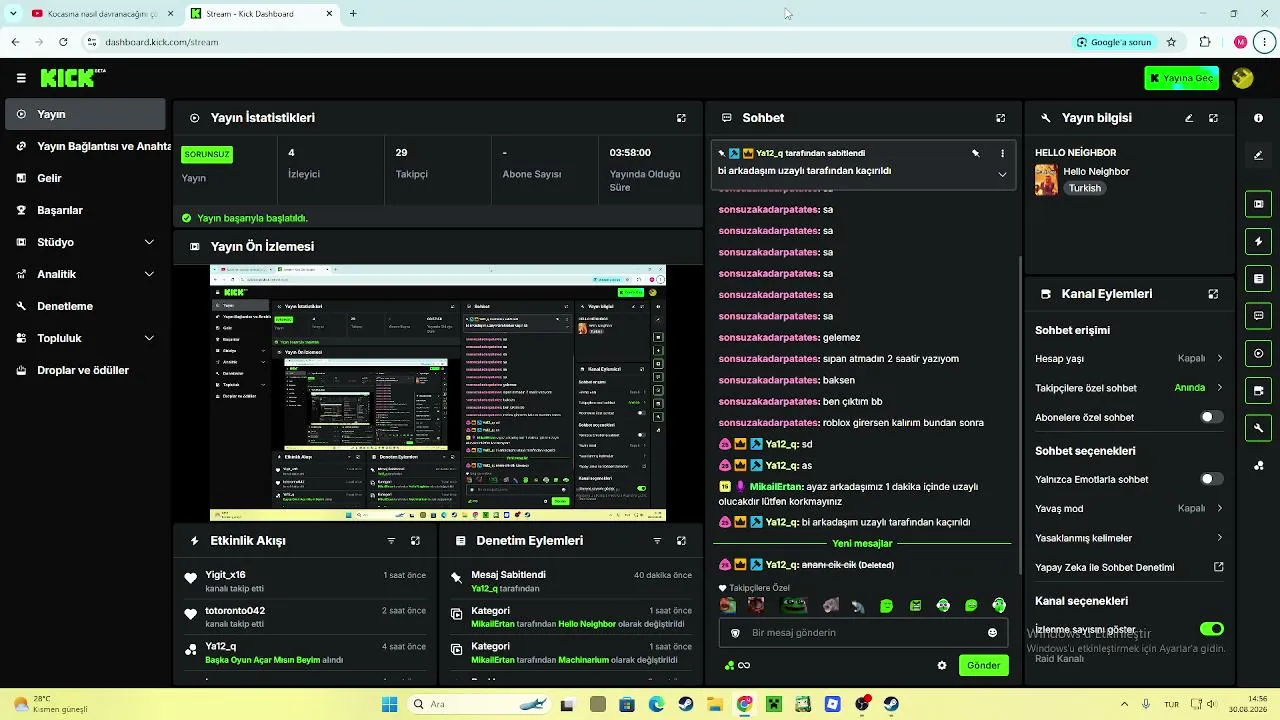Image resolution: width=1280 pixels, height=720 pixels.
Task: Open Chrome from the Windows taskbar
Action: click(x=744, y=704)
